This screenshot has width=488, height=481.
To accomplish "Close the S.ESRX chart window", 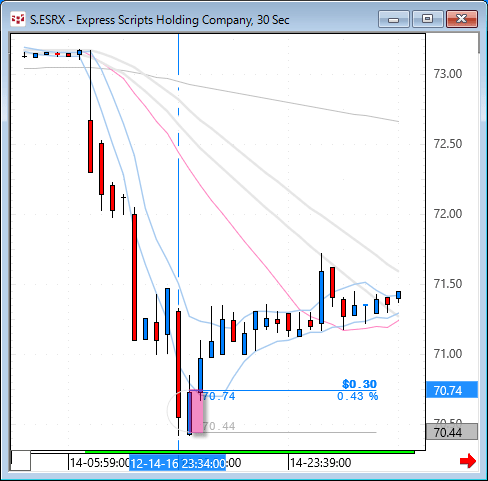I will click(x=462, y=19).
